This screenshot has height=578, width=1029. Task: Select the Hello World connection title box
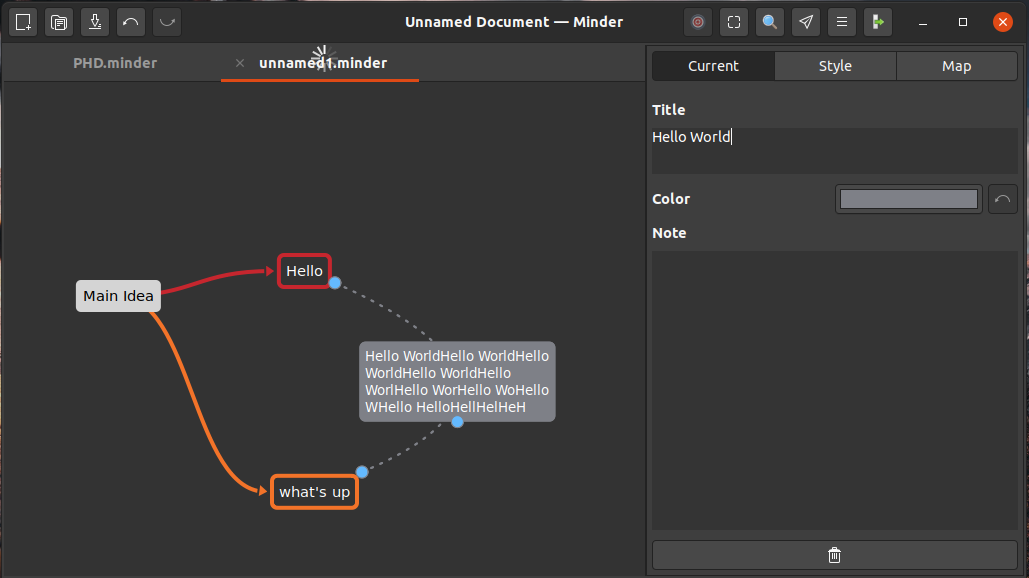pos(457,381)
